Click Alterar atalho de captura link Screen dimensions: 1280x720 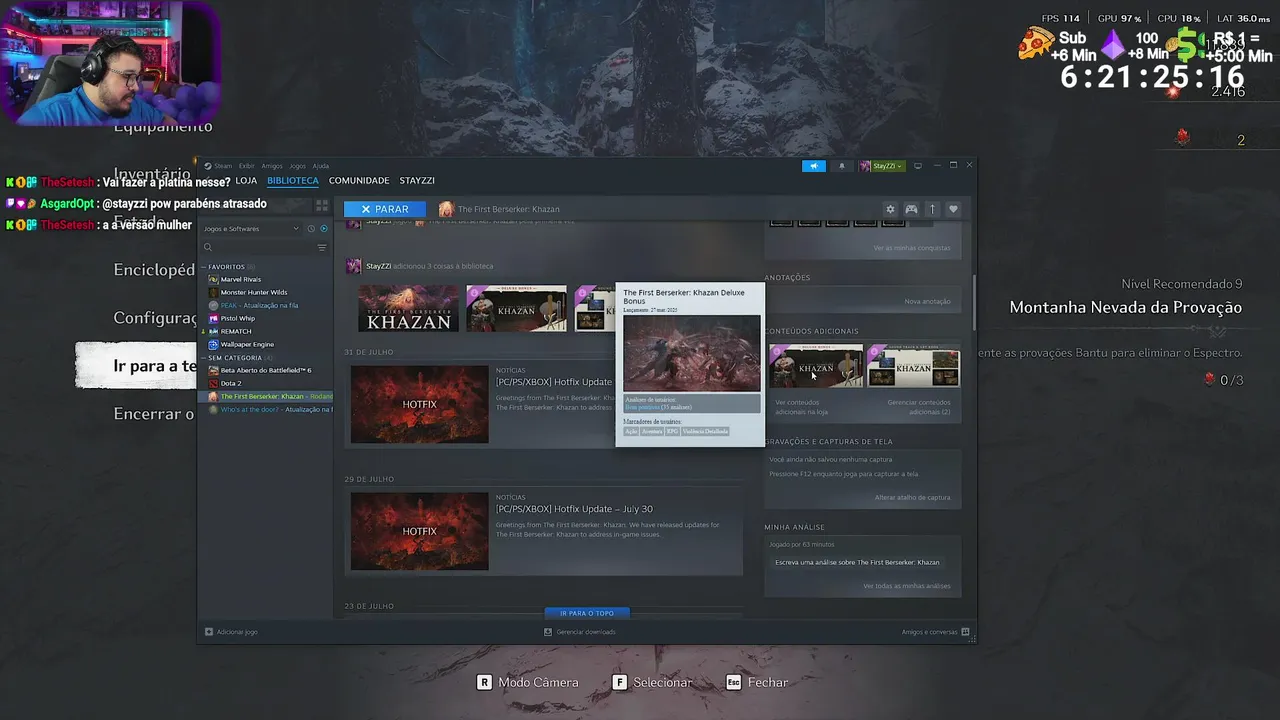(912, 497)
